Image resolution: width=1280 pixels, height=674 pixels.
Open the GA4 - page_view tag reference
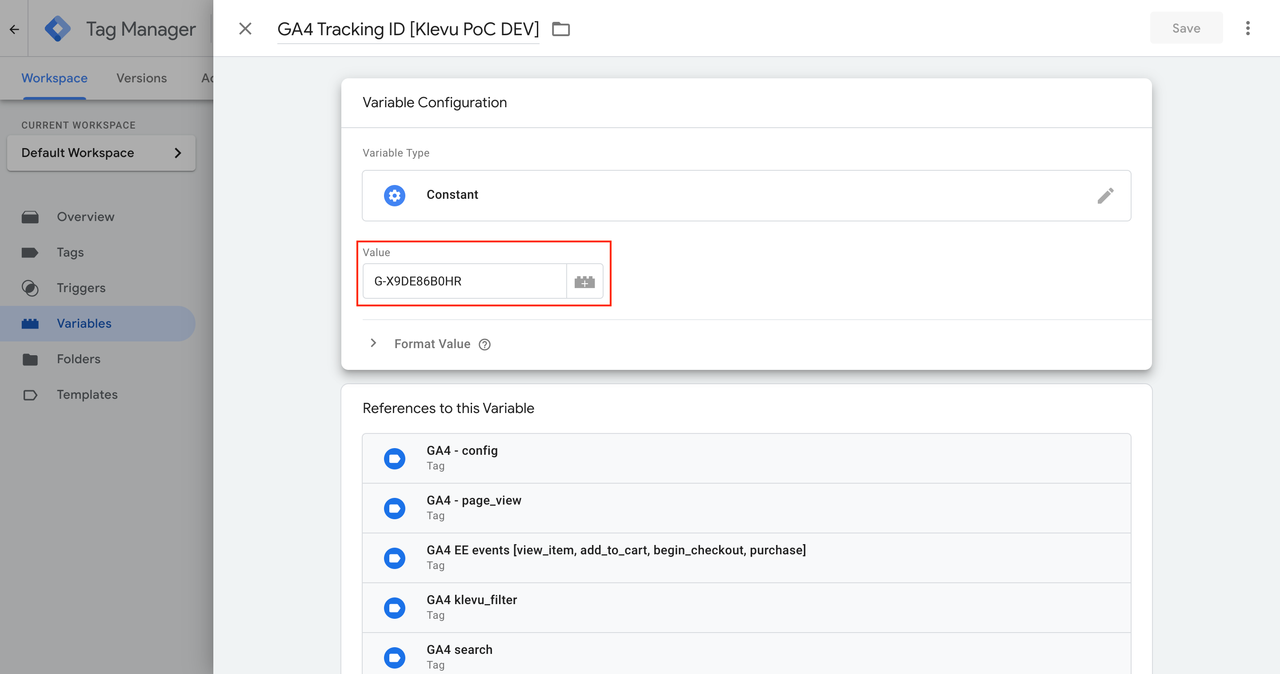pos(746,508)
